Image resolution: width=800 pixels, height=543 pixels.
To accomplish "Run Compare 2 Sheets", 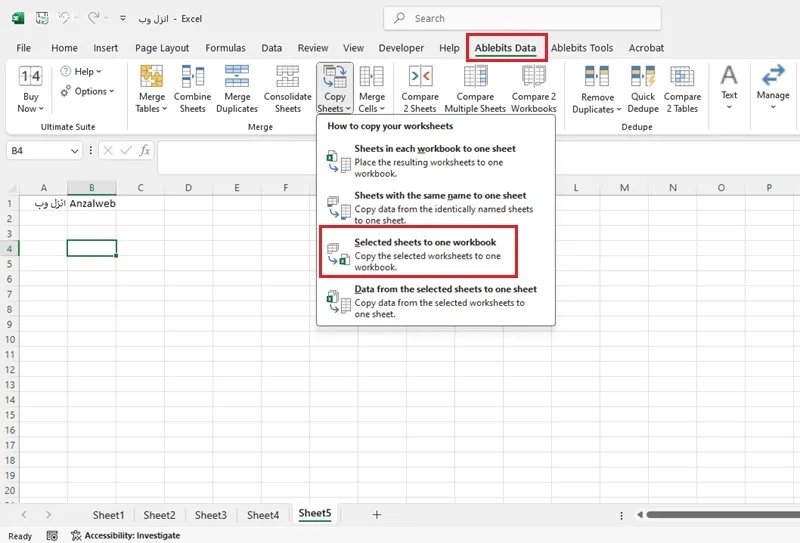I will 420,89.
